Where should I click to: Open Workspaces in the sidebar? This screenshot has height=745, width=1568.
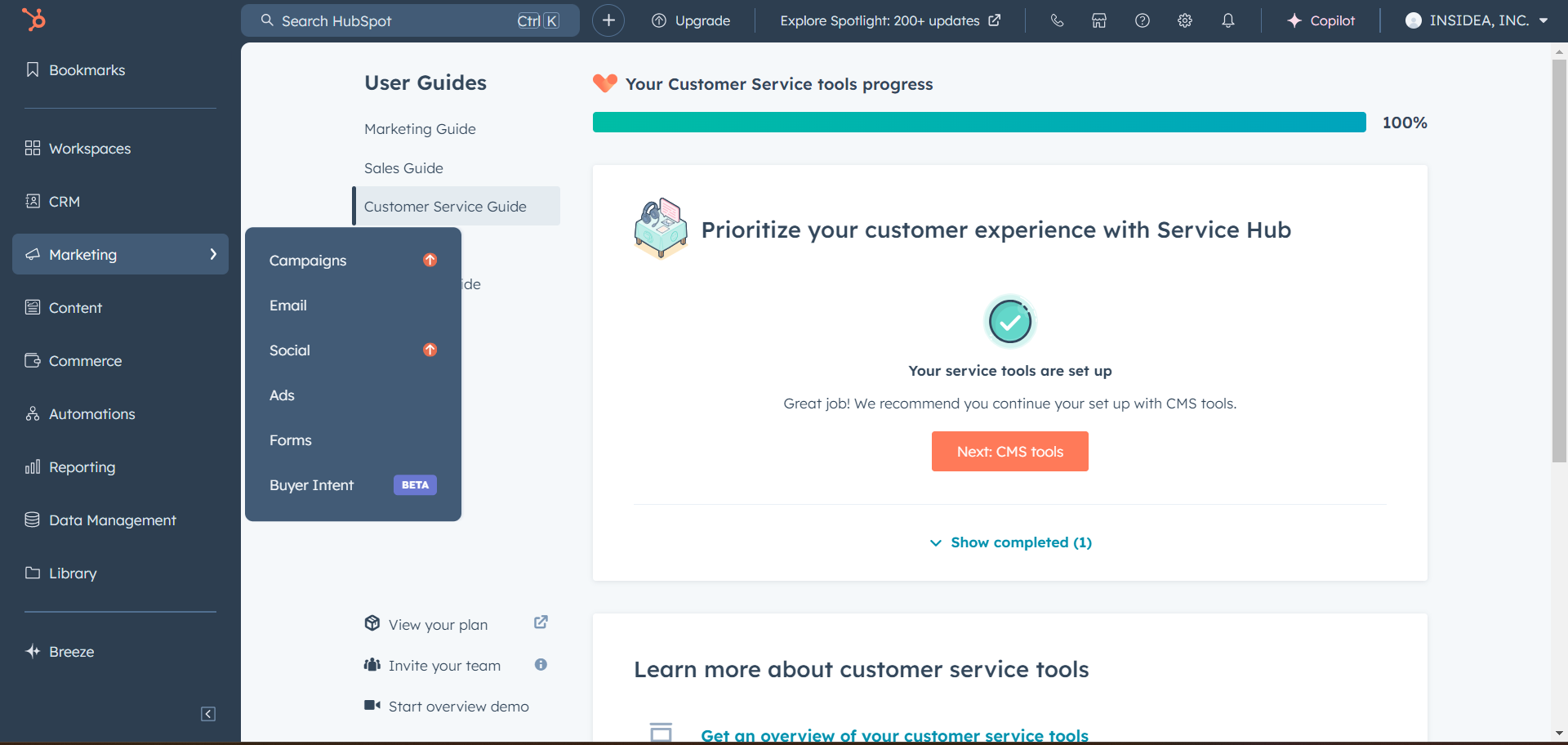pyautogui.click(x=78, y=149)
